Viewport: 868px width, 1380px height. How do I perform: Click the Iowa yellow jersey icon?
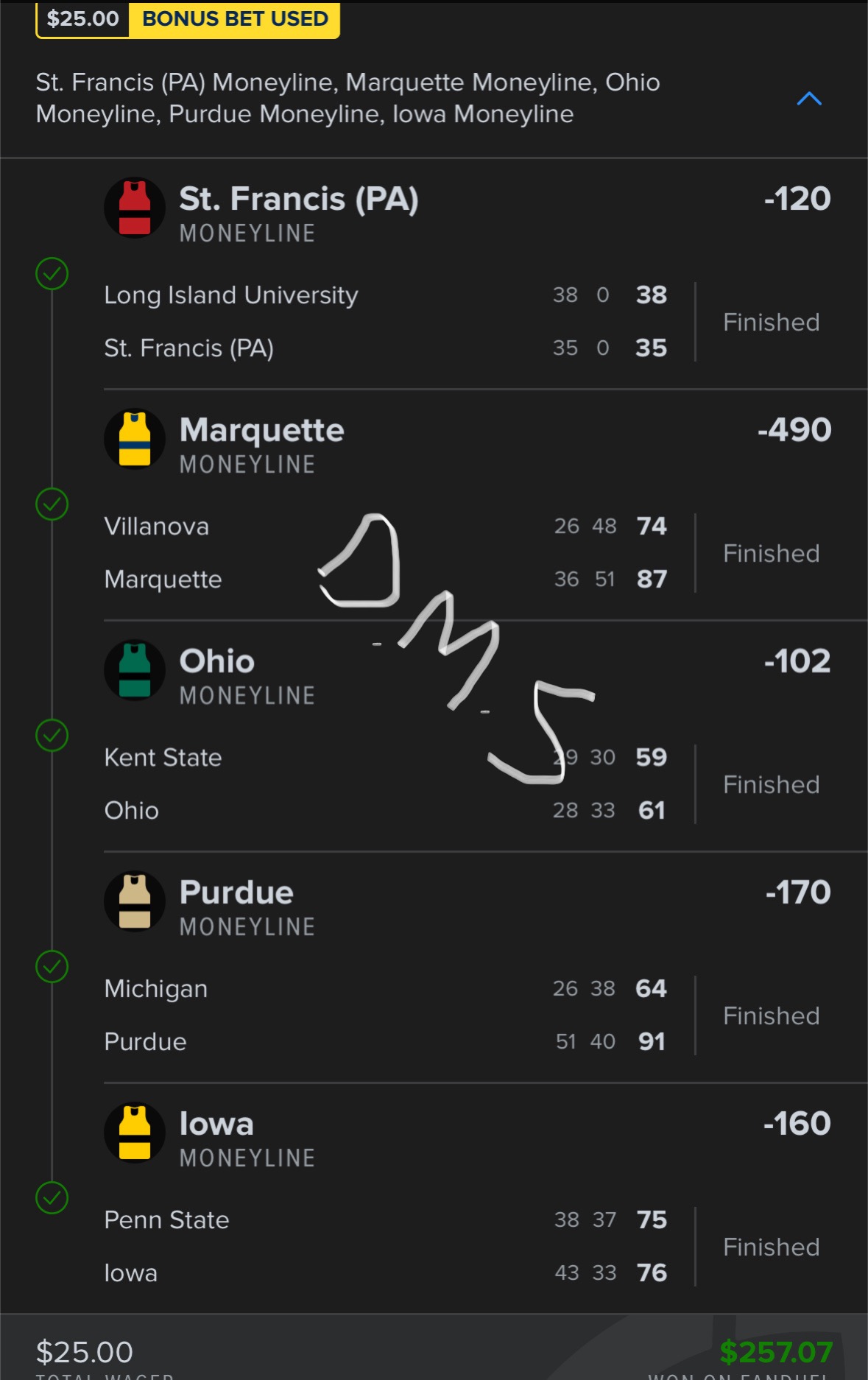[135, 1133]
